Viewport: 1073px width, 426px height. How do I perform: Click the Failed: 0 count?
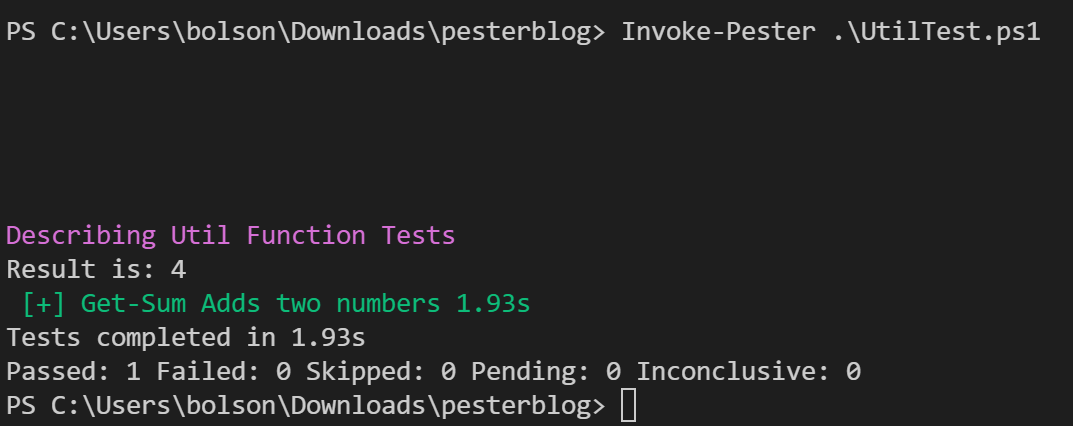(224, 372)
